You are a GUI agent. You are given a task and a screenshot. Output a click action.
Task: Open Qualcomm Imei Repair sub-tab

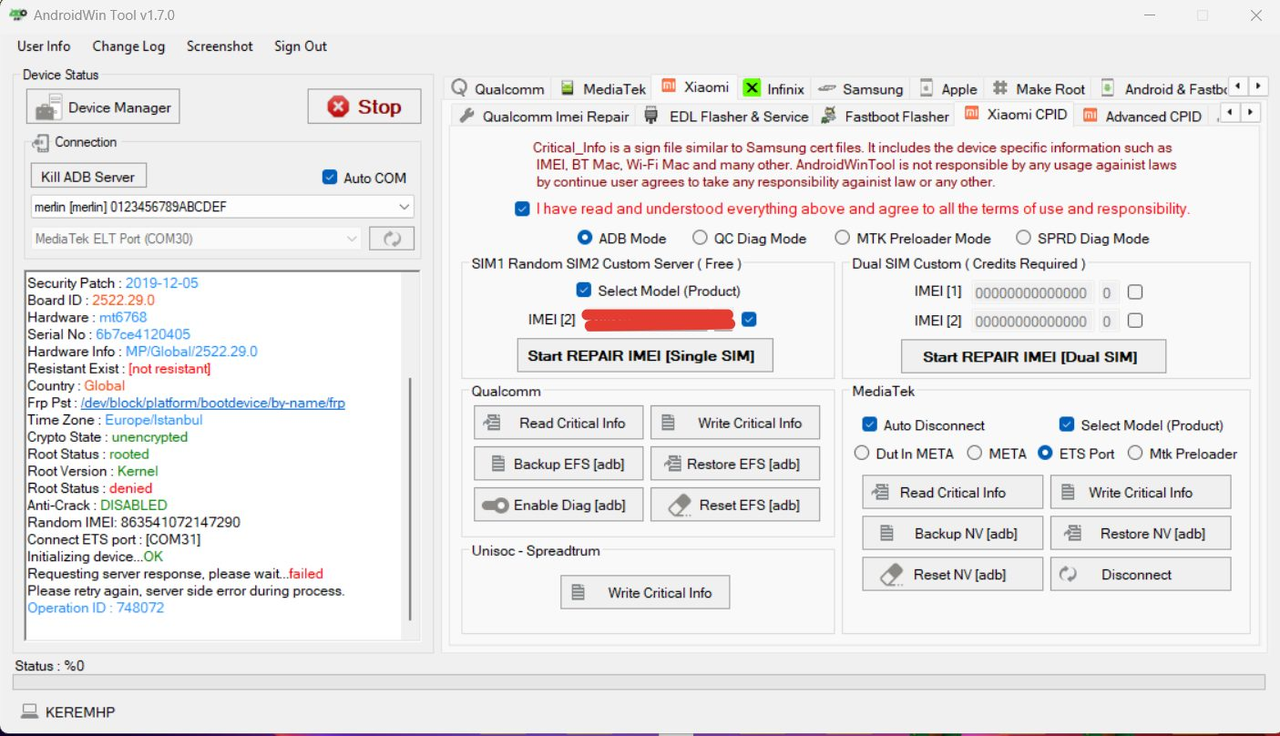[545, 116]
